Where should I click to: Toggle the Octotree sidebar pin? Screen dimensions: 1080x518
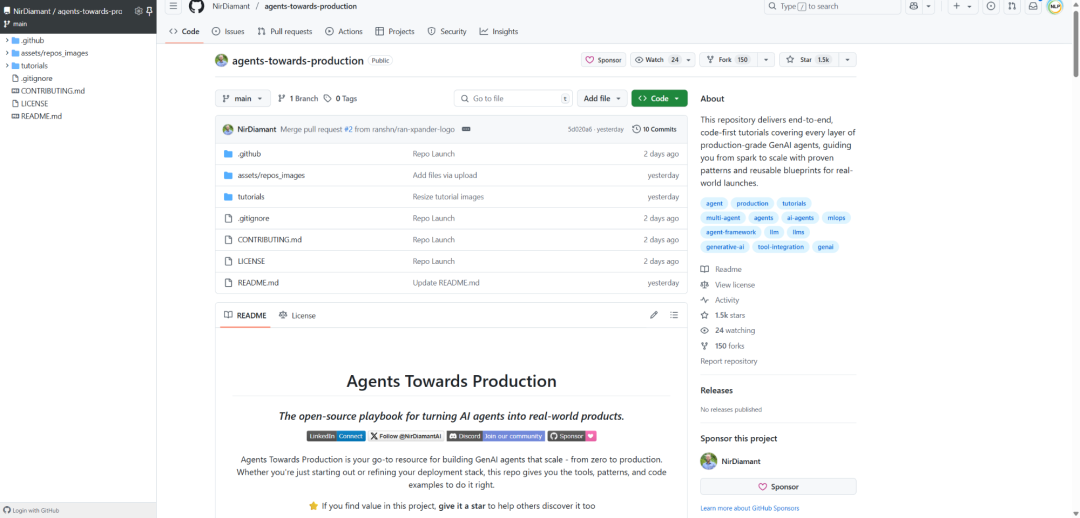point(149,11)
